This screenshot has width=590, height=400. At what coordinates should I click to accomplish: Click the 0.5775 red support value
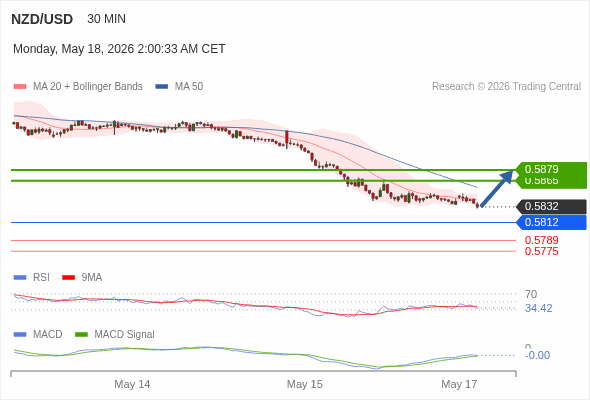click(x=541, y=251)
